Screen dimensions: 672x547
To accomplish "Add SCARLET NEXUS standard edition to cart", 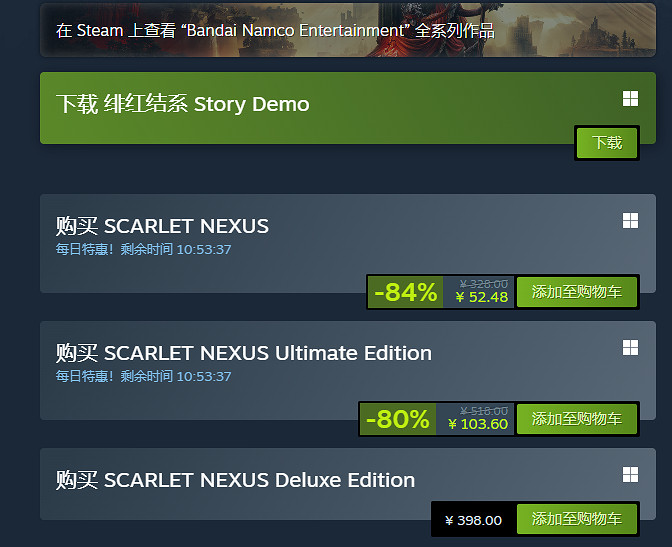I will pyautogui.click(x=577, y=292).
